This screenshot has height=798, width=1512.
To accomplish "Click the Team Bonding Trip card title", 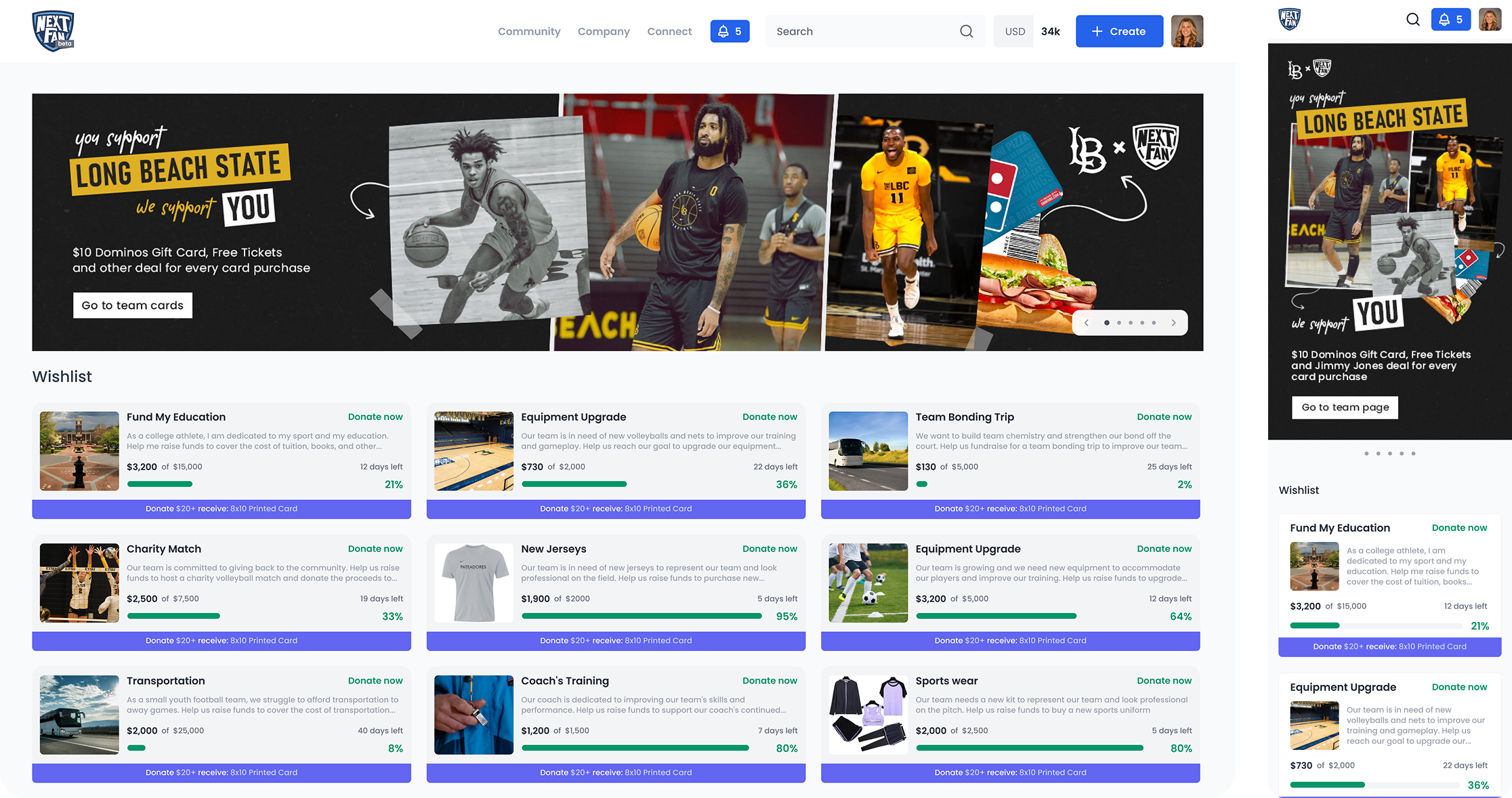I will pos(965,417).
